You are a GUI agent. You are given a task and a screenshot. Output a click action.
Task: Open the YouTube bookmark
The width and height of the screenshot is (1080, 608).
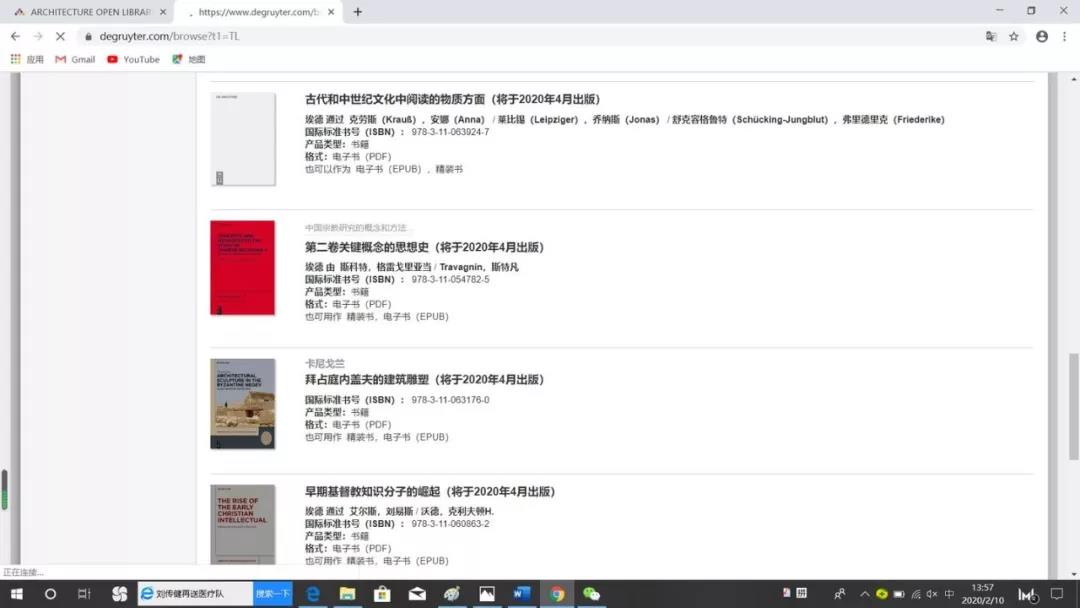(133, 59)
